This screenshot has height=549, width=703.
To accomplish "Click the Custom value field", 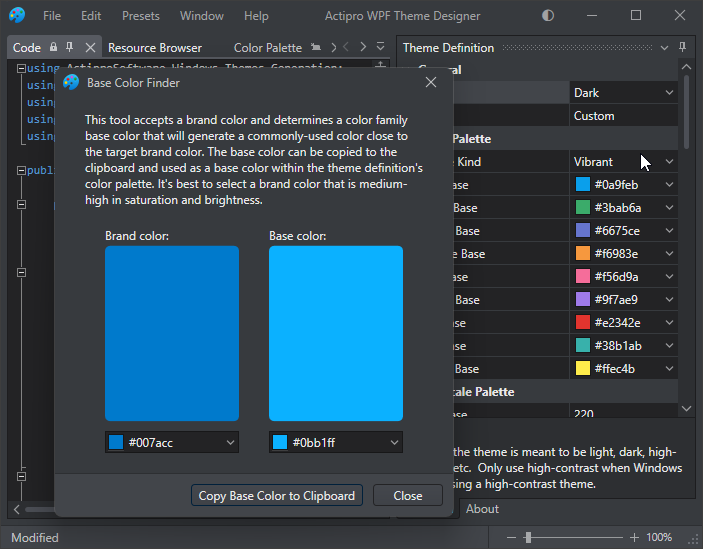I will pos(624,116).
